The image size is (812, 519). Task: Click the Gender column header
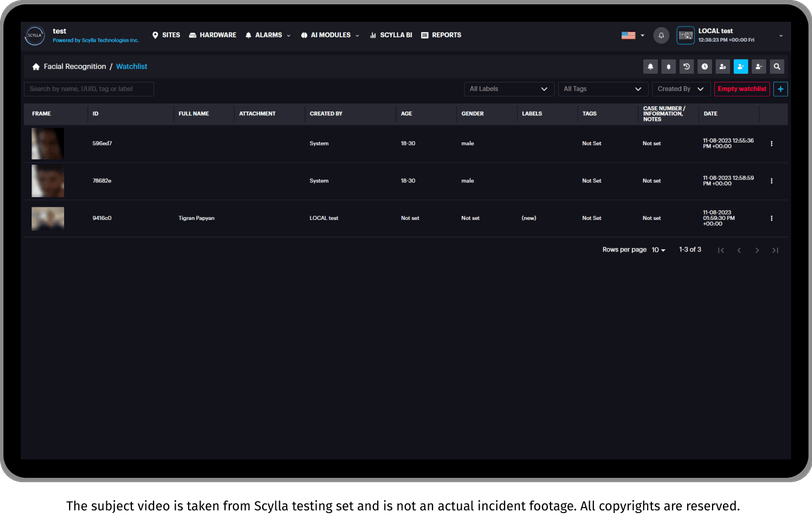click(472, 113)
